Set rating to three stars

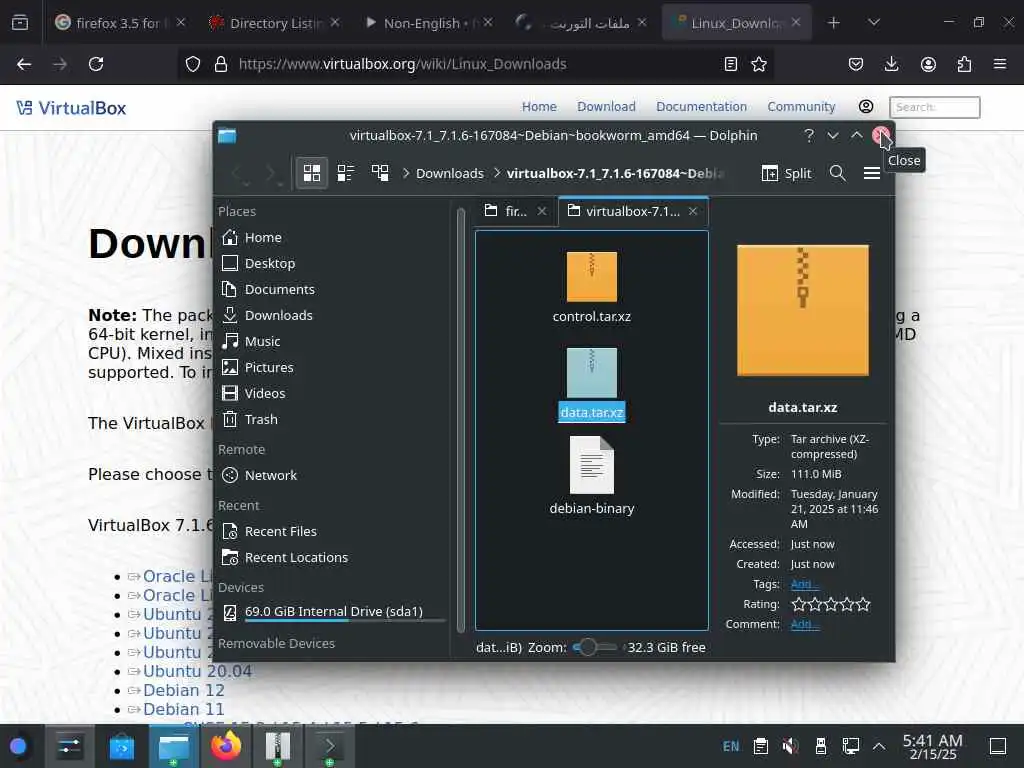tap(831, 604)
